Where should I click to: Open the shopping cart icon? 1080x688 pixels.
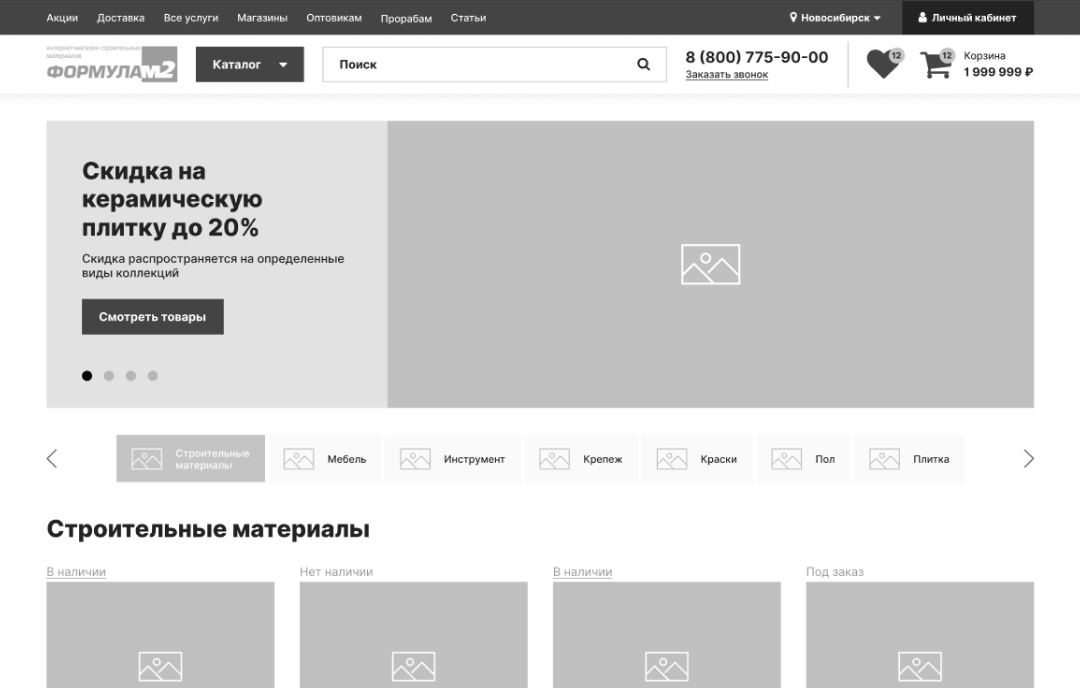tap(936, 64)
